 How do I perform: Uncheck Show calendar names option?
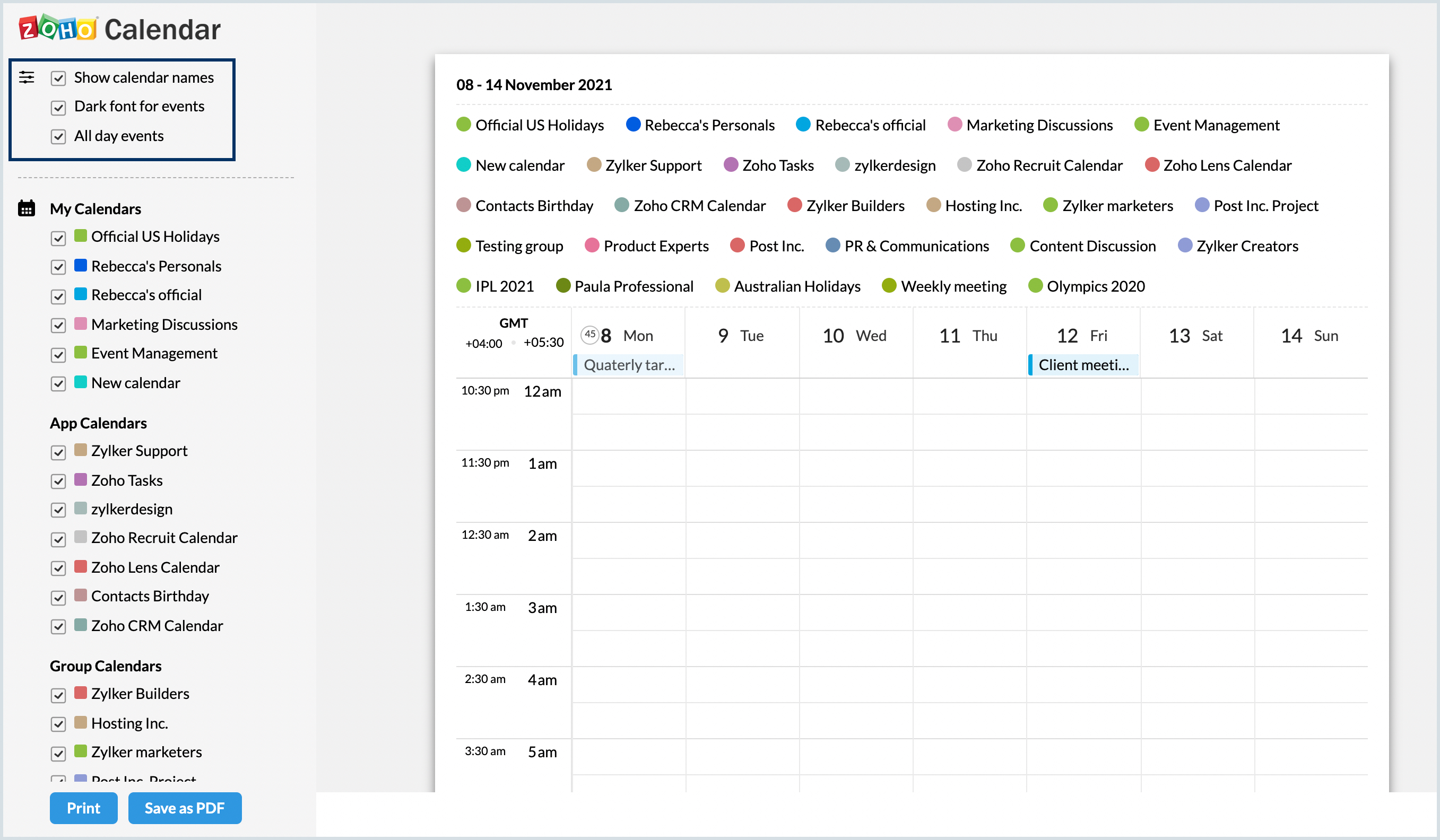[x=58, y=78]
